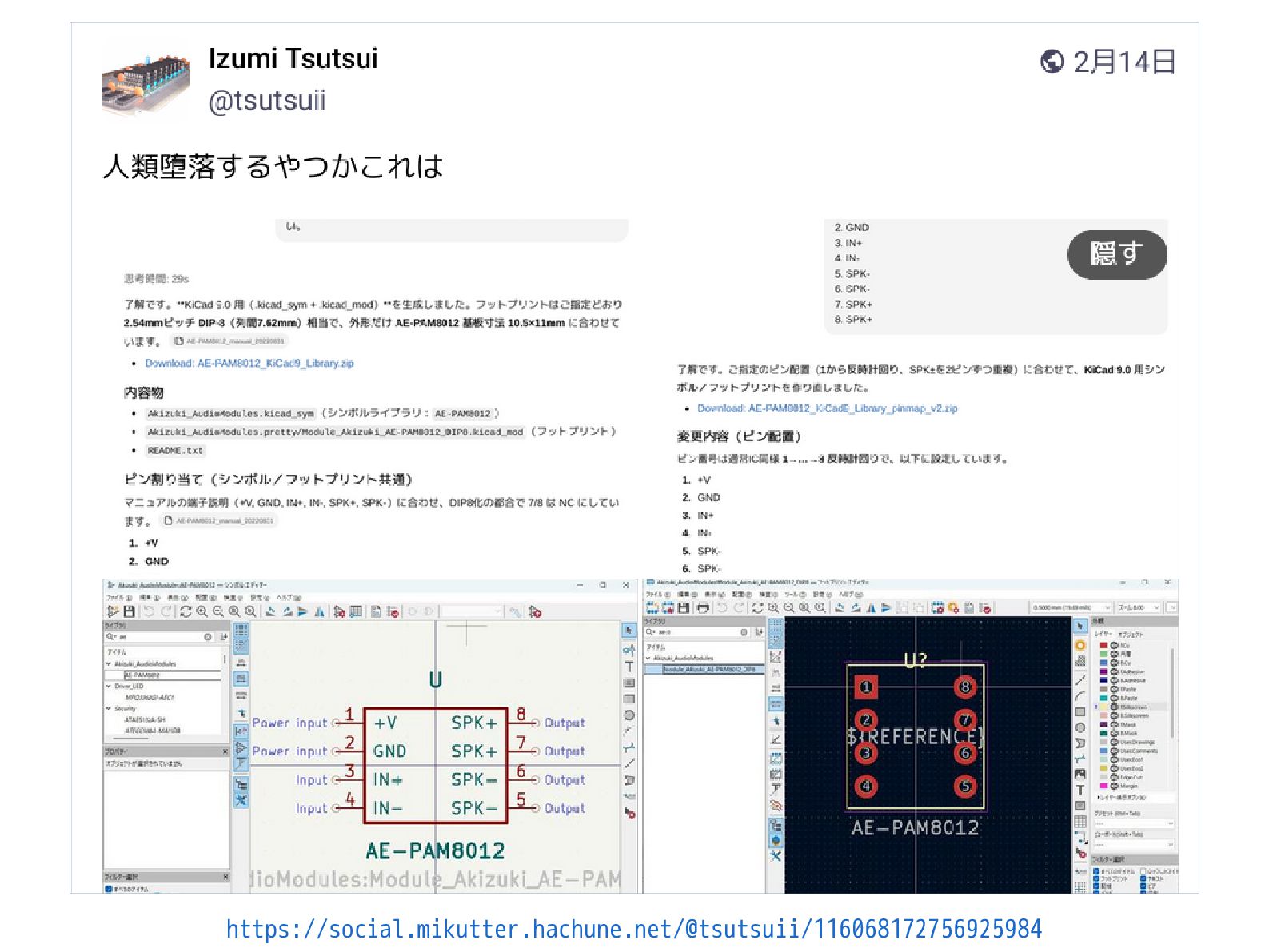Click the magenta Margin layer color swatch
The image size is (1269, 952).
[1104, 787]
